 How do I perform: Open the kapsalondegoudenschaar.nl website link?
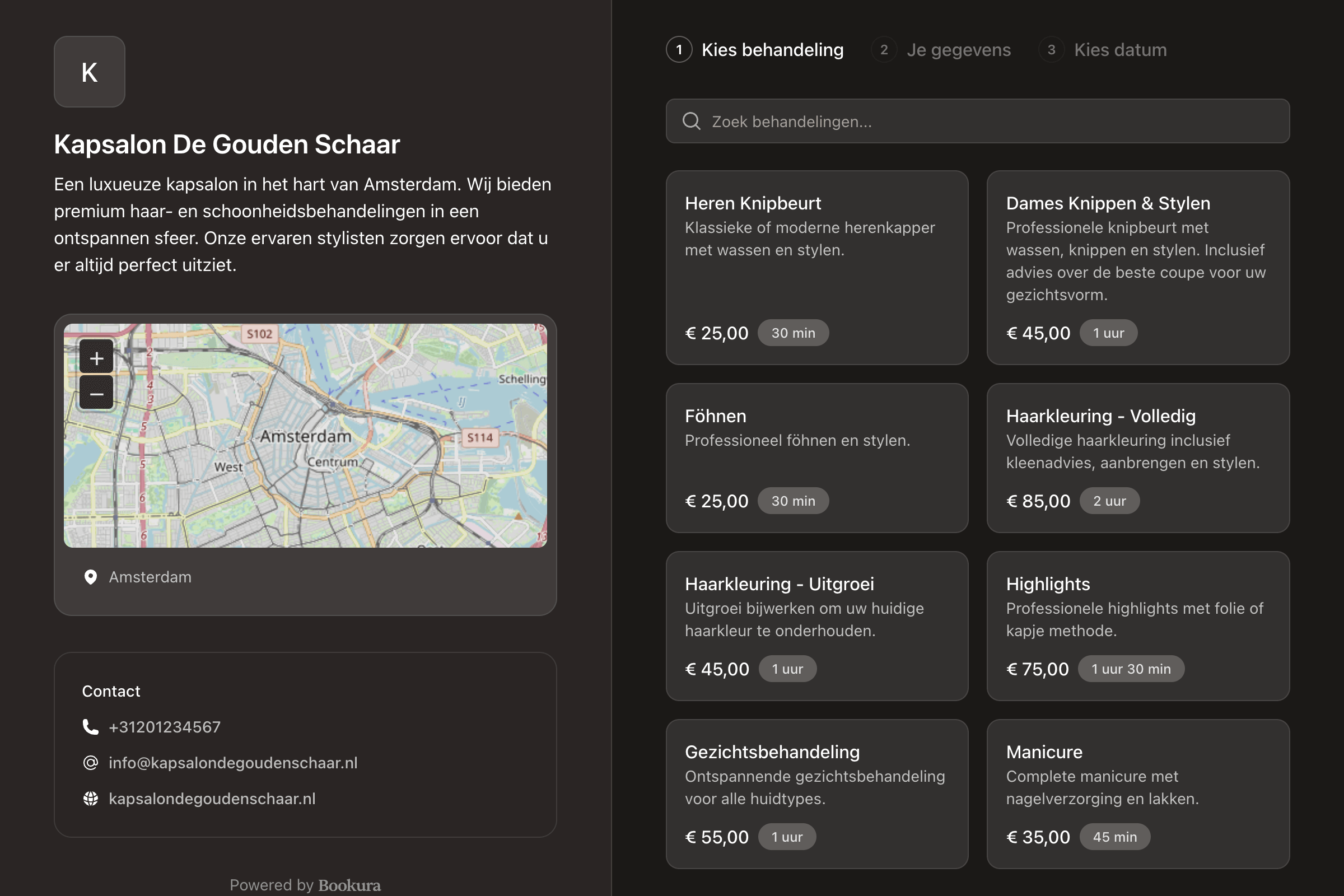212,799
